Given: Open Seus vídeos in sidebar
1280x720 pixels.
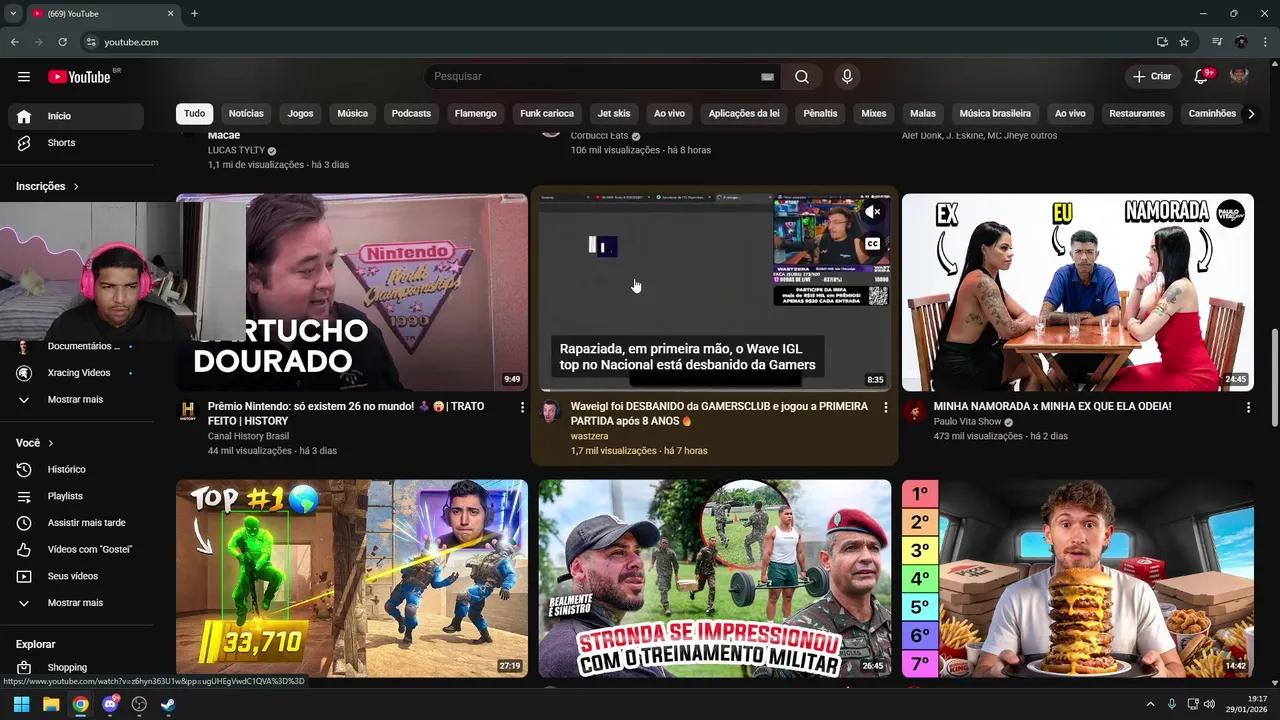Looking at the screenshot, I should point(76,576).
